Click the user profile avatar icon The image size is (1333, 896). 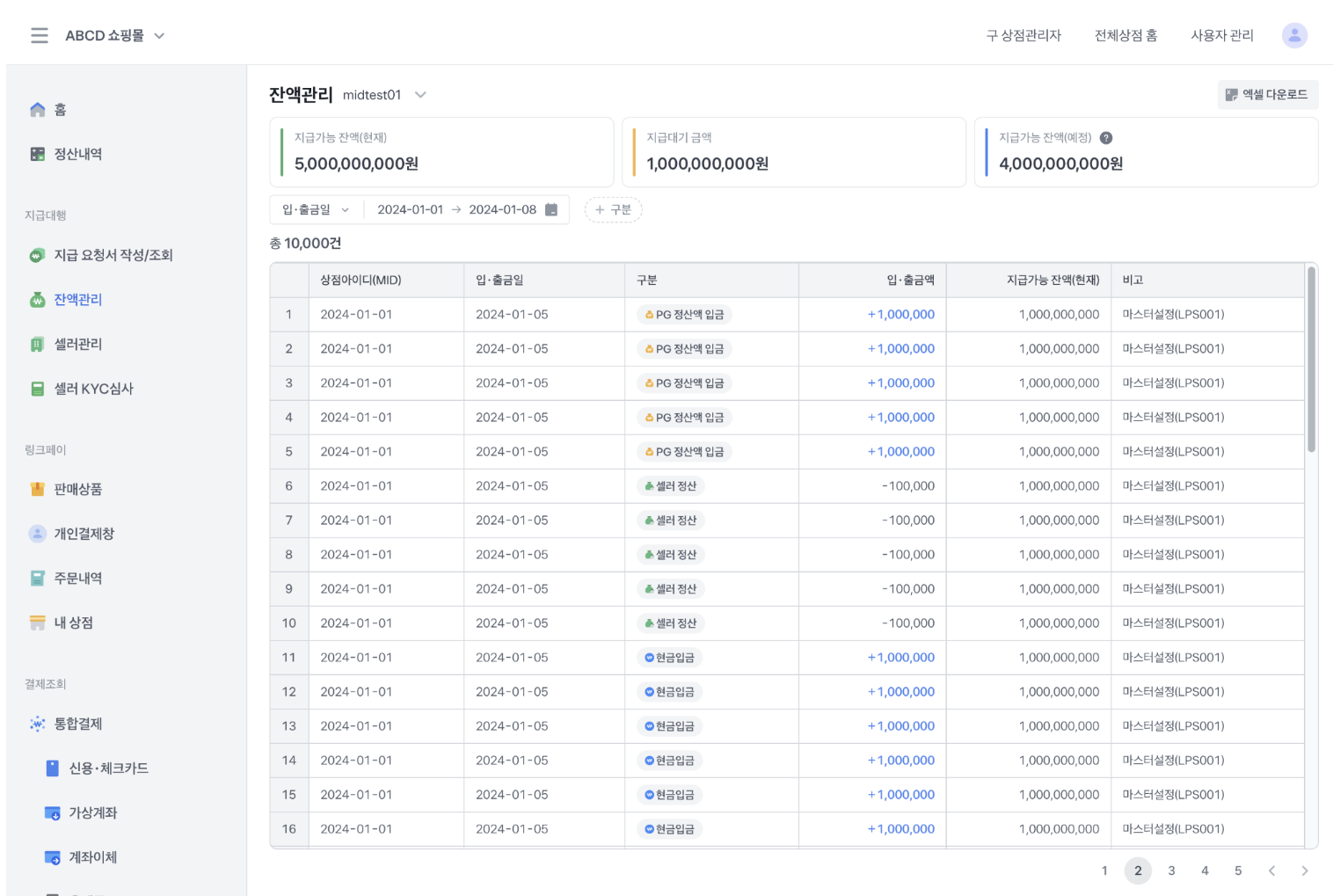pyautogui.click(x=1293, y=35)
